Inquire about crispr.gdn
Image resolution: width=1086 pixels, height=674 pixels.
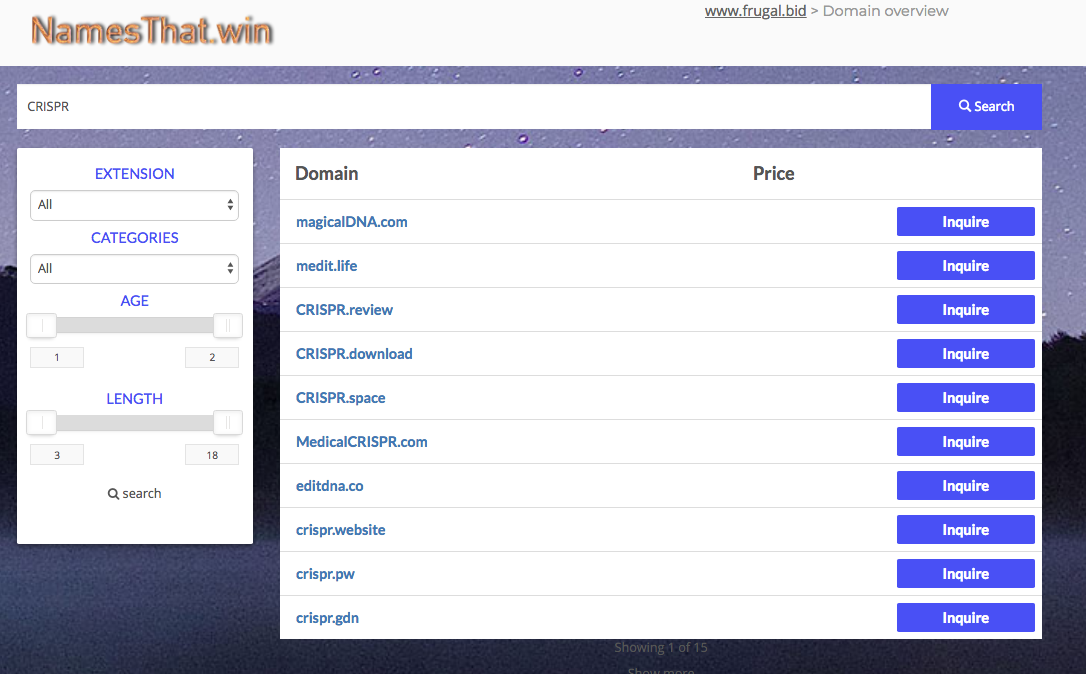click(964, 617)
